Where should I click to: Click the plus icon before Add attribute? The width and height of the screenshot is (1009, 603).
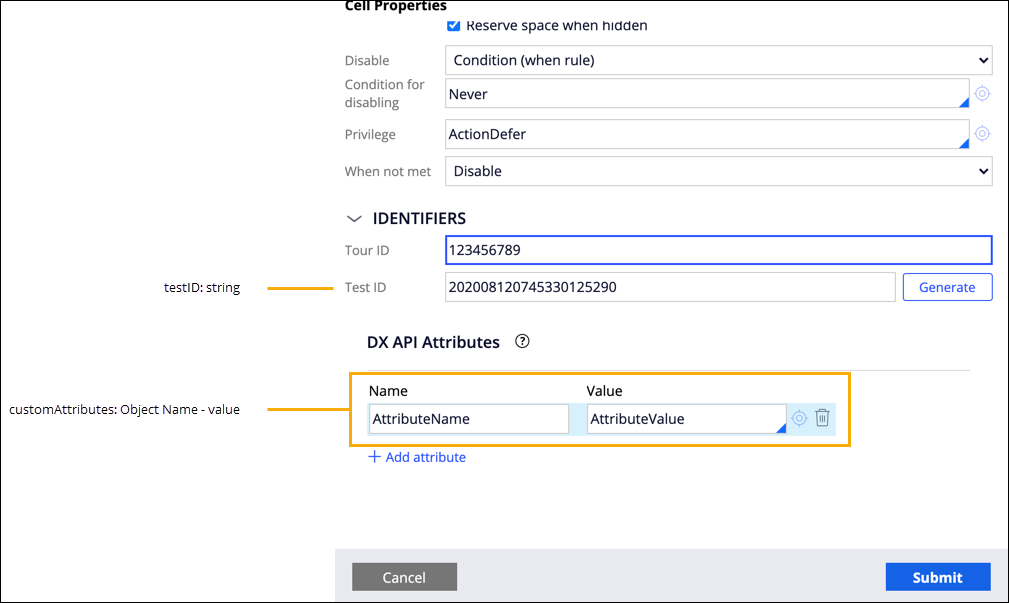[x=375, y=457]
